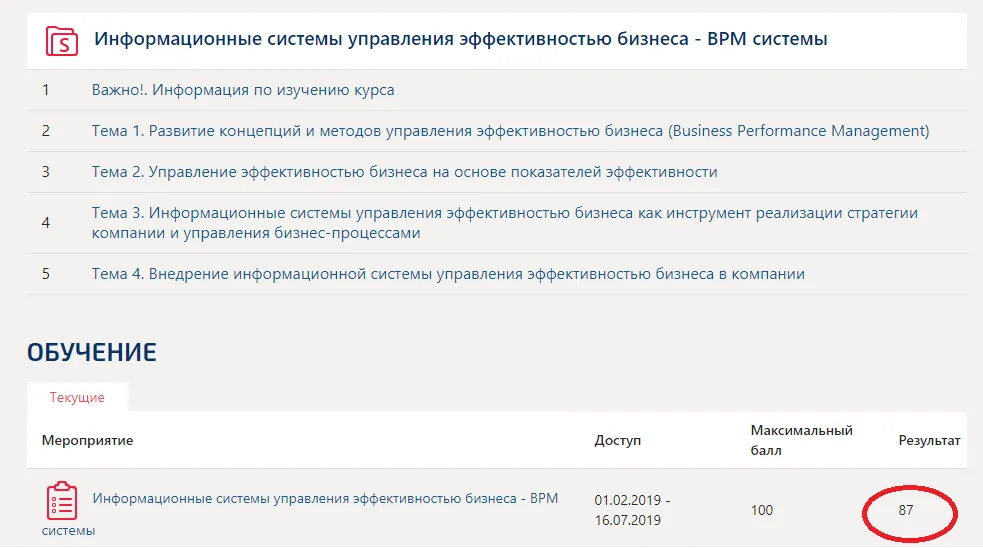
Task: Click the Мероприятие column header
Action: pos(87,441)
